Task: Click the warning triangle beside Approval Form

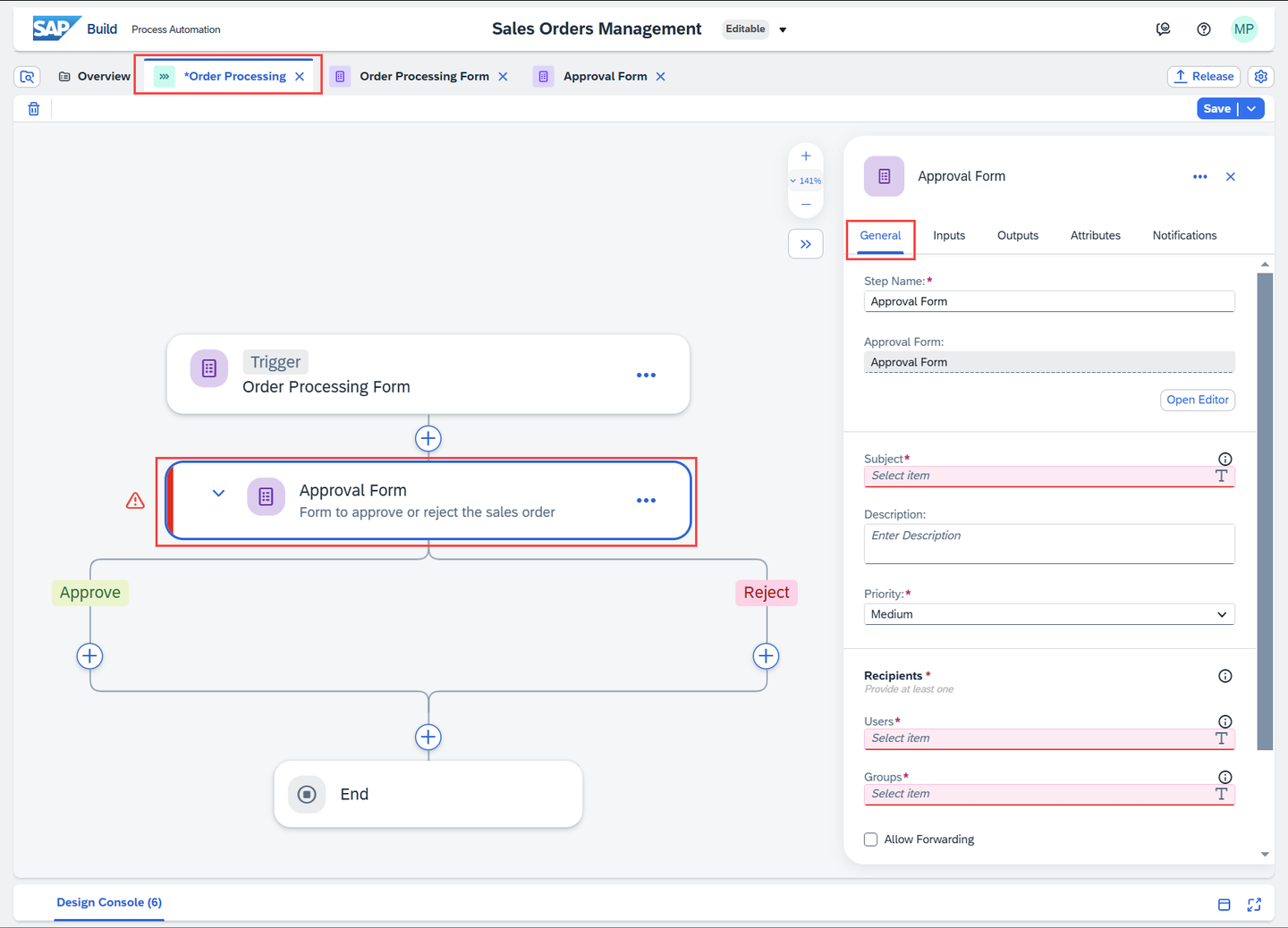Action: [135, 501]
